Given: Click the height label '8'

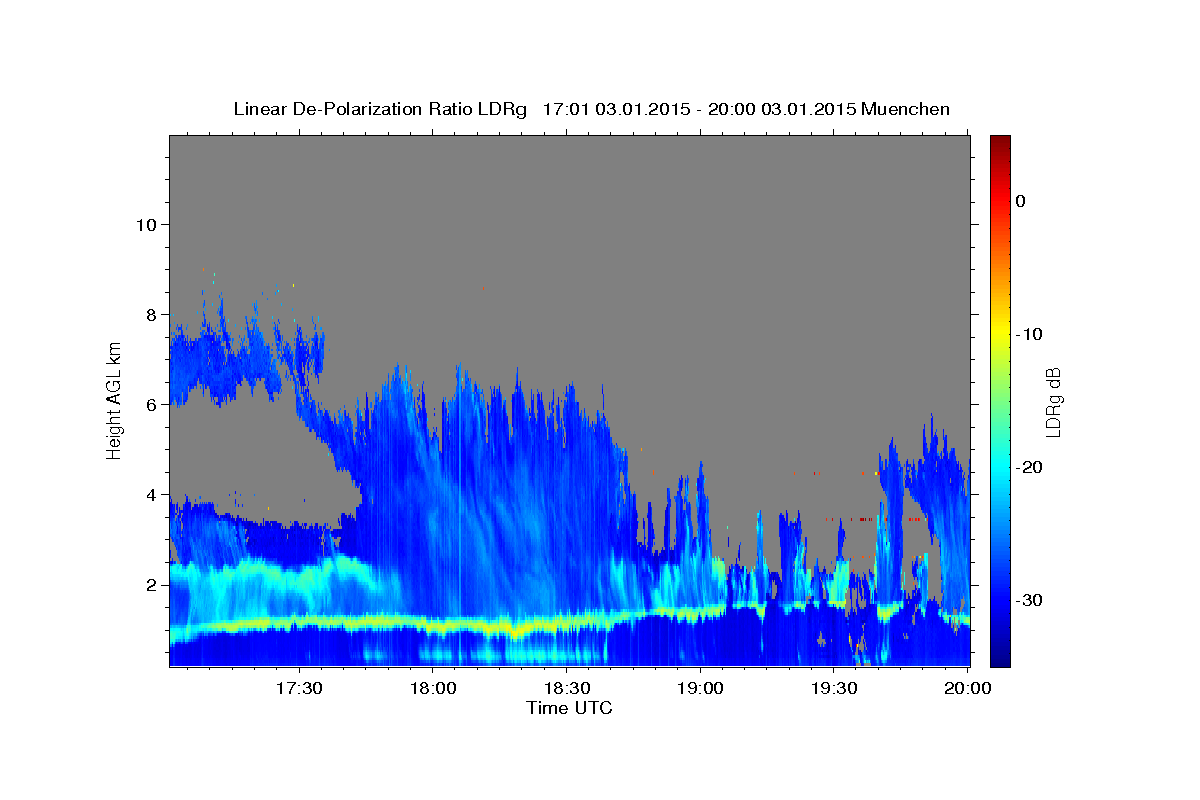Looking at the screenshot, I should click(x=150, y=314).
